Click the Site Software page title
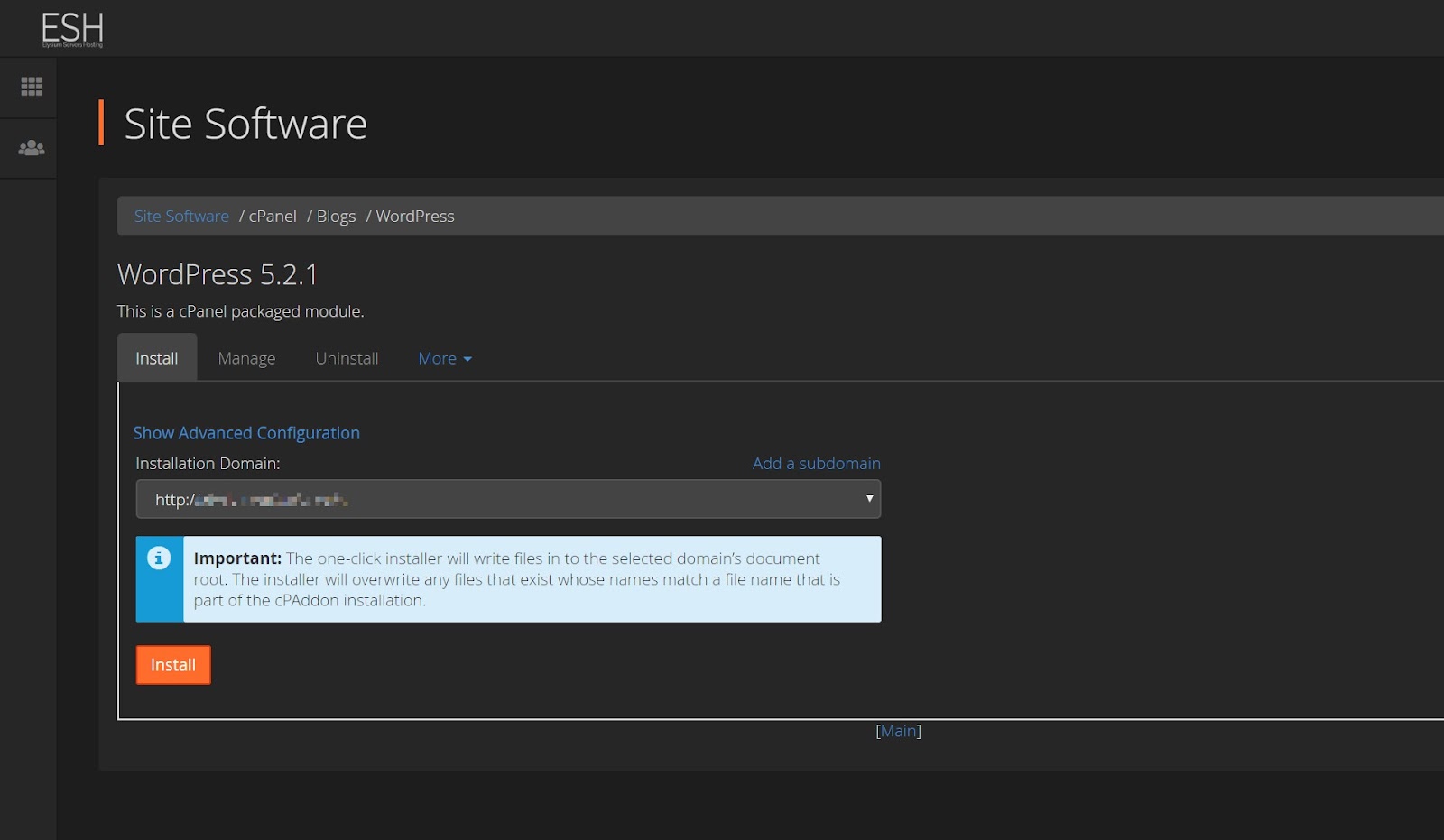 [x=245, y=124]
